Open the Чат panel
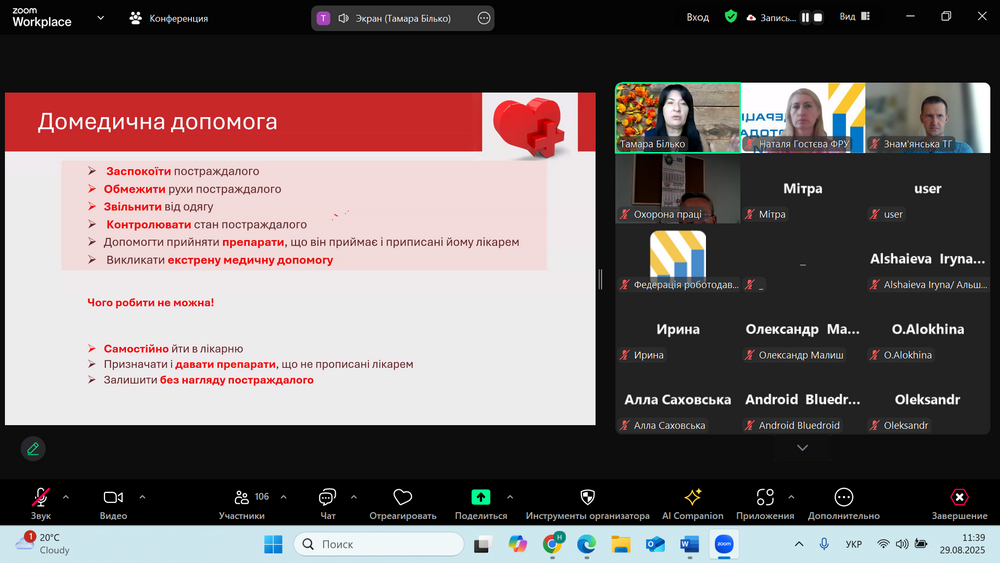Viewport: 1000px width, 563px height. pos(327,498)
